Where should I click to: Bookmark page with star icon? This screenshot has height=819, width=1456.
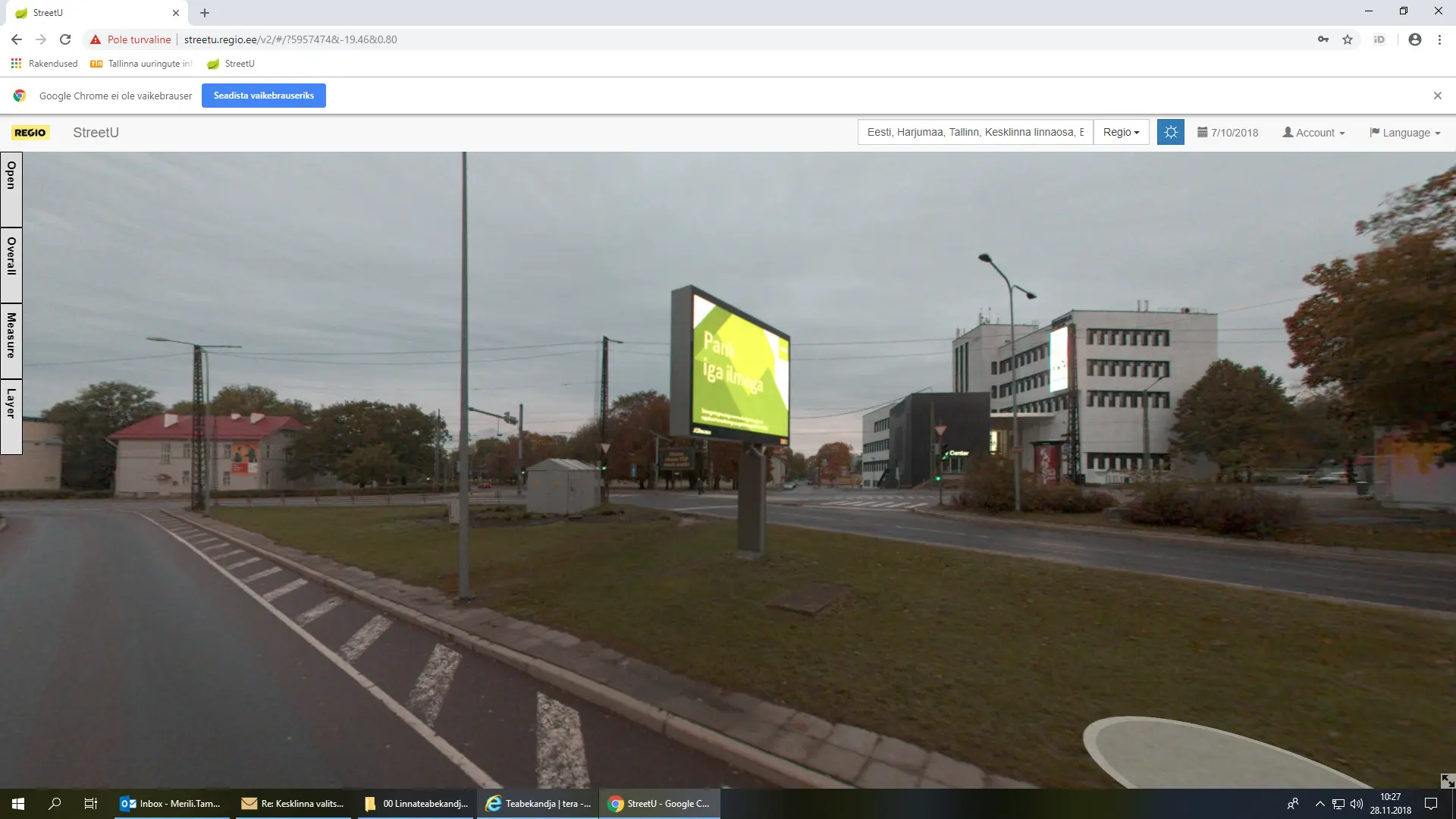click(1348, 39)
